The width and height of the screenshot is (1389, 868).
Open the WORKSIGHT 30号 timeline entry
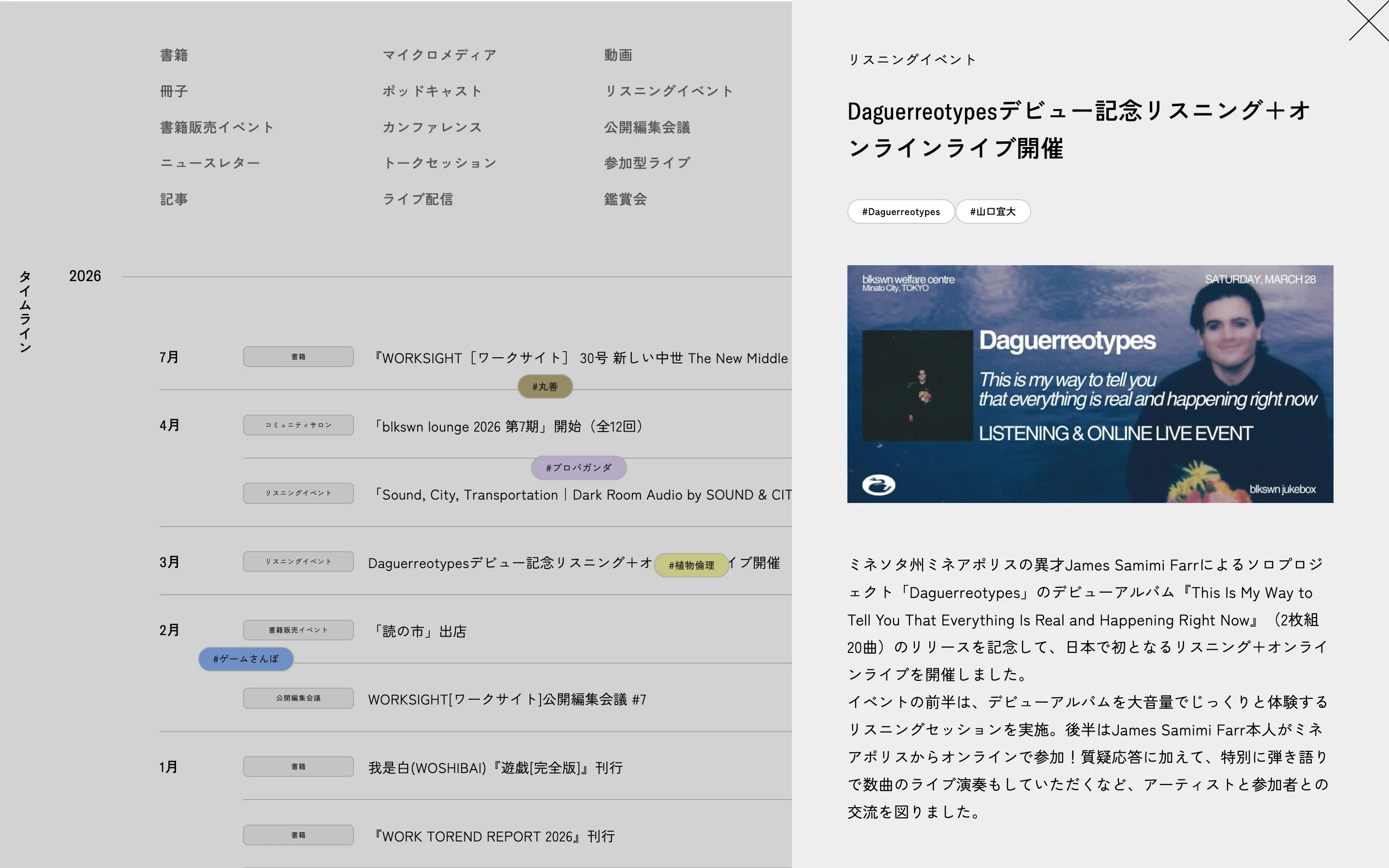(x=581, y=358)
